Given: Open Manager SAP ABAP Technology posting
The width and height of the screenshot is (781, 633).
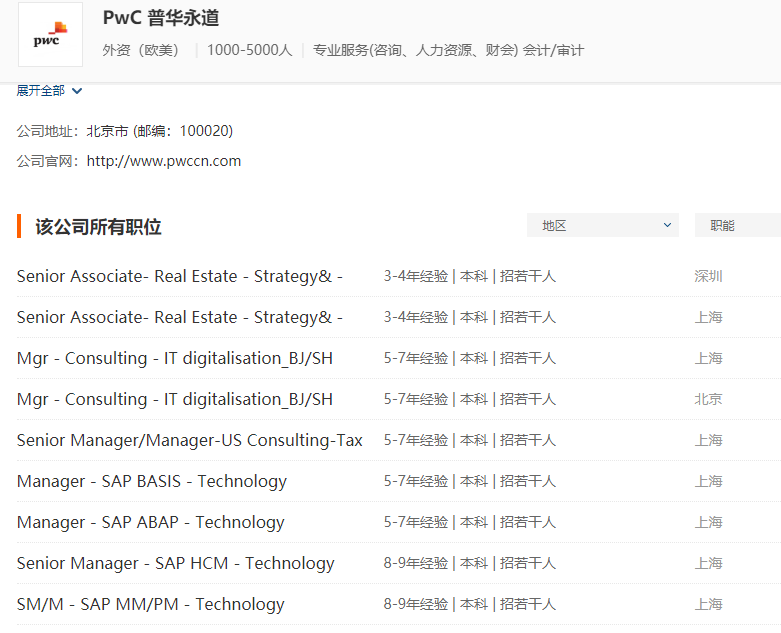Looking at the screenshot, I should coord(151,522).
